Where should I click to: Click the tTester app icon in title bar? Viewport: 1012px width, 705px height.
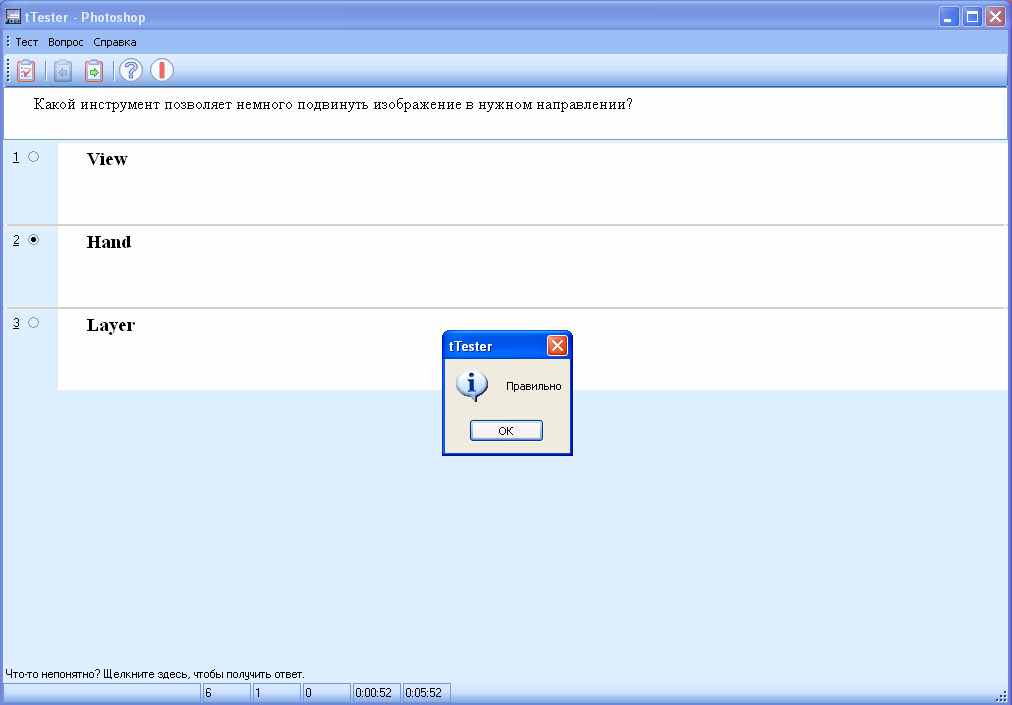click(x=13, y=16)
